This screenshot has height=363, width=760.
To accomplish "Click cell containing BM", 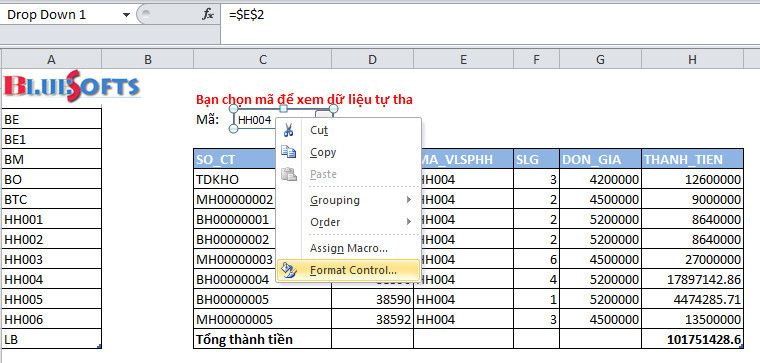I will (51, 159).
